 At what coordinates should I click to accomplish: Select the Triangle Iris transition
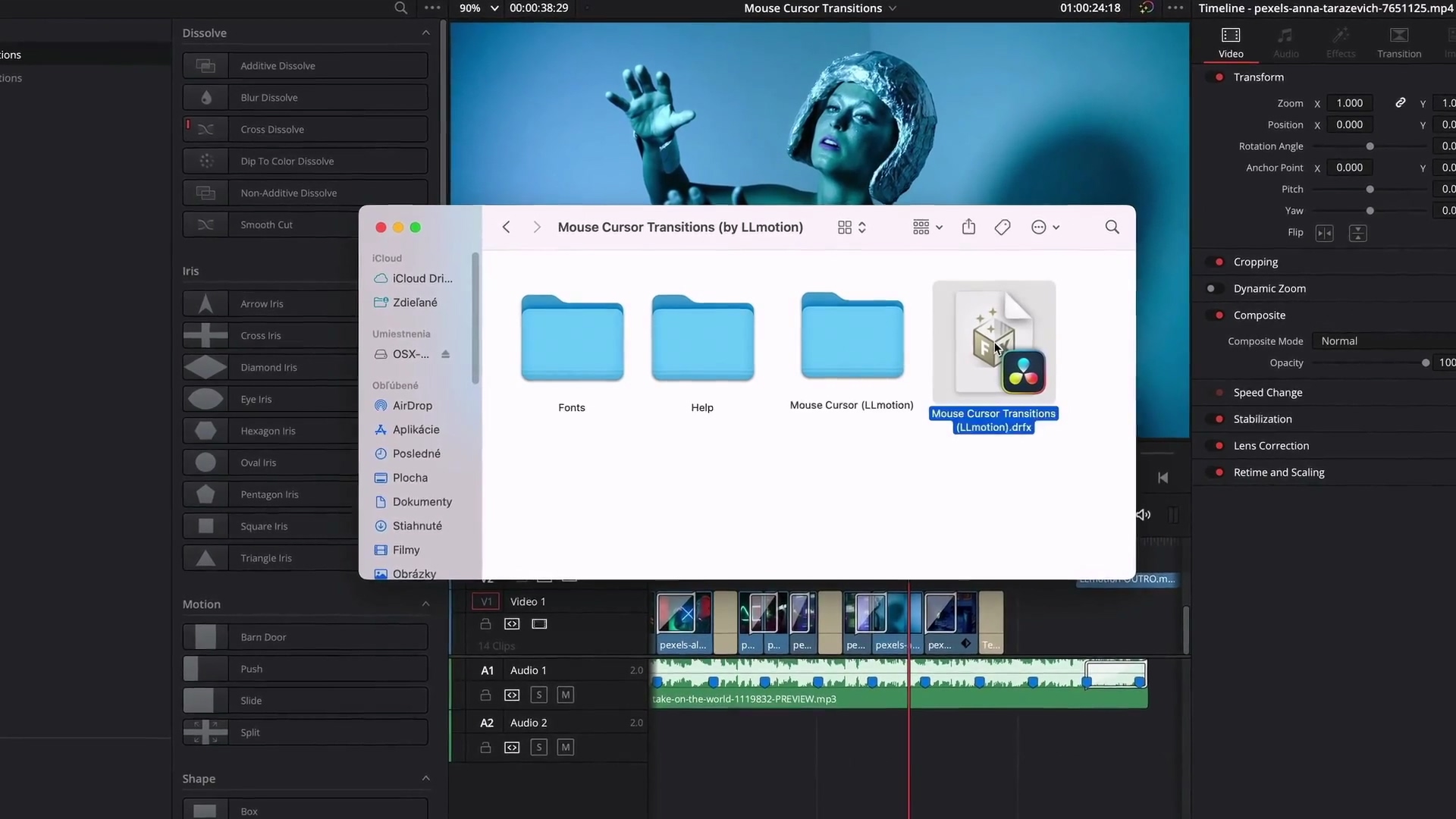point(270,559)
